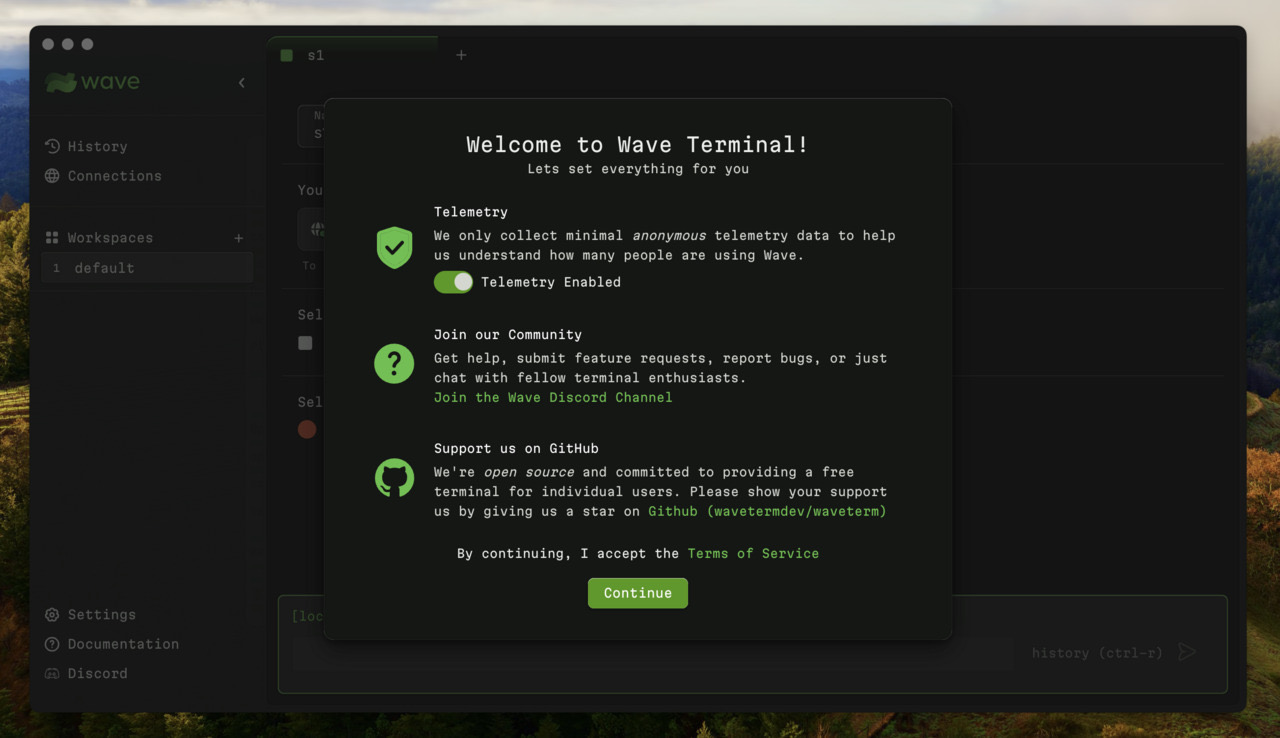1280x738 pixels.
Task: Click the question mark community icon
Action: pos(393,363)
